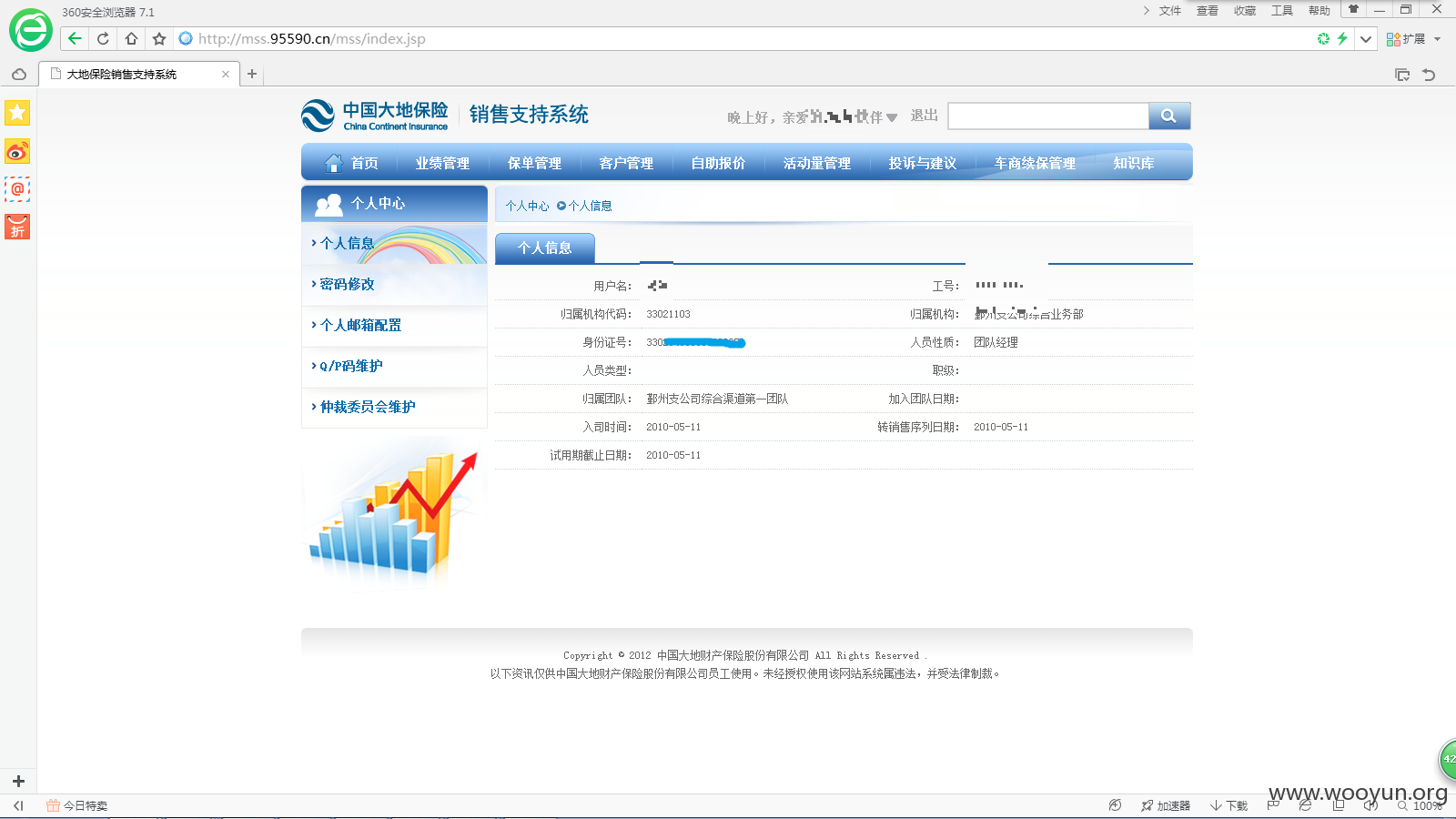Open the 文件 menu
The width and height of the screenshot is (1456, 819).
pyautogui.click(x=1170, y=11)
